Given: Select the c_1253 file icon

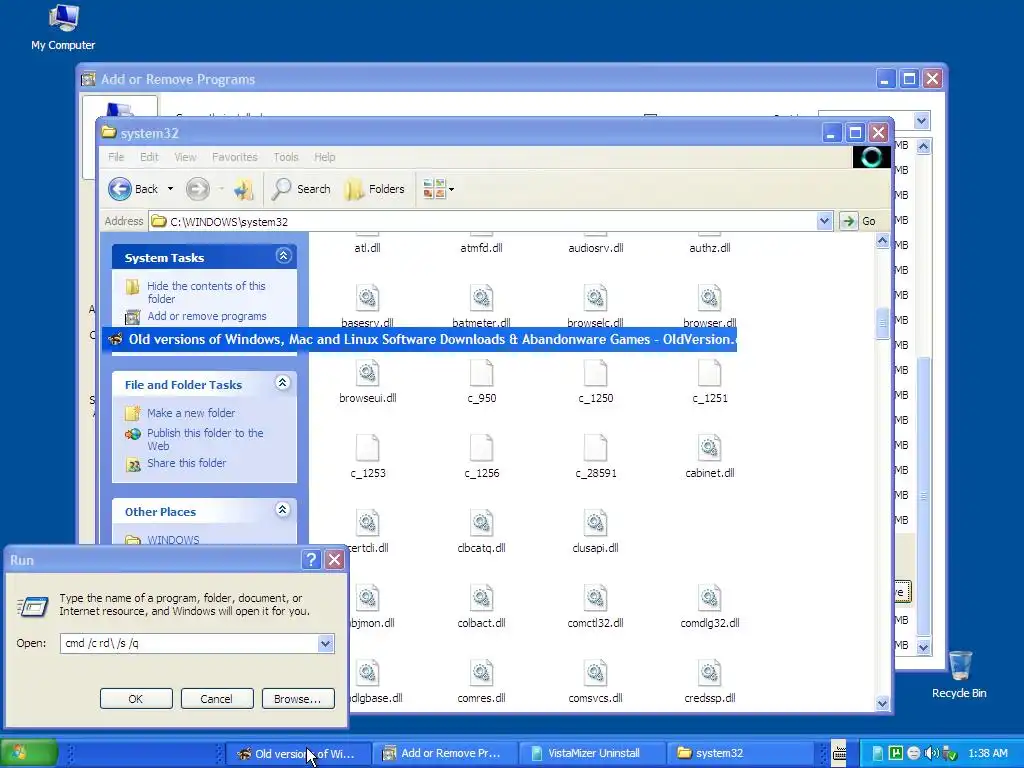Looking at the screenshot, I should coord(368,449).
